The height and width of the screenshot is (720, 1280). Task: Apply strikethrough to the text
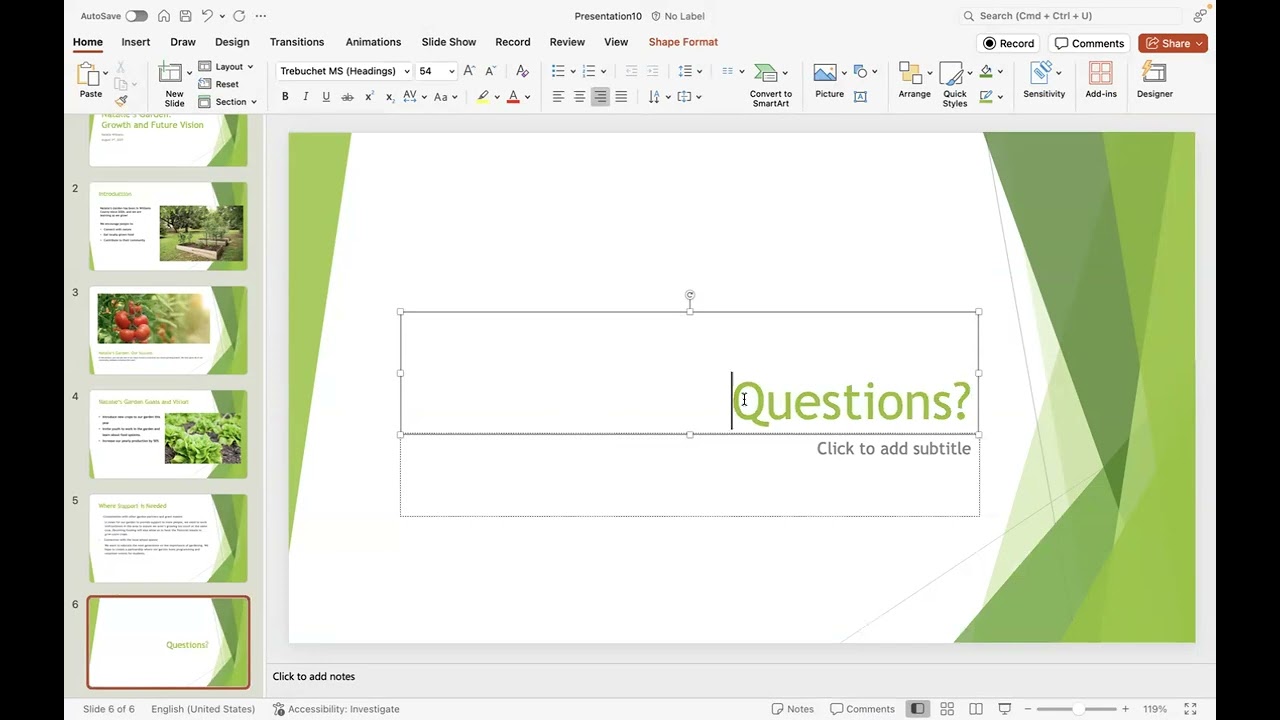[x=347, y=97]
